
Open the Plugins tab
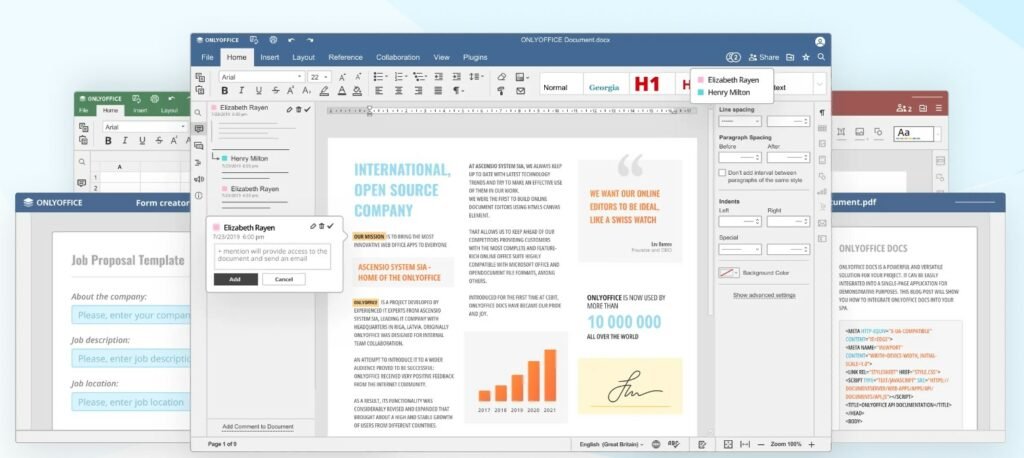[475, 57]
